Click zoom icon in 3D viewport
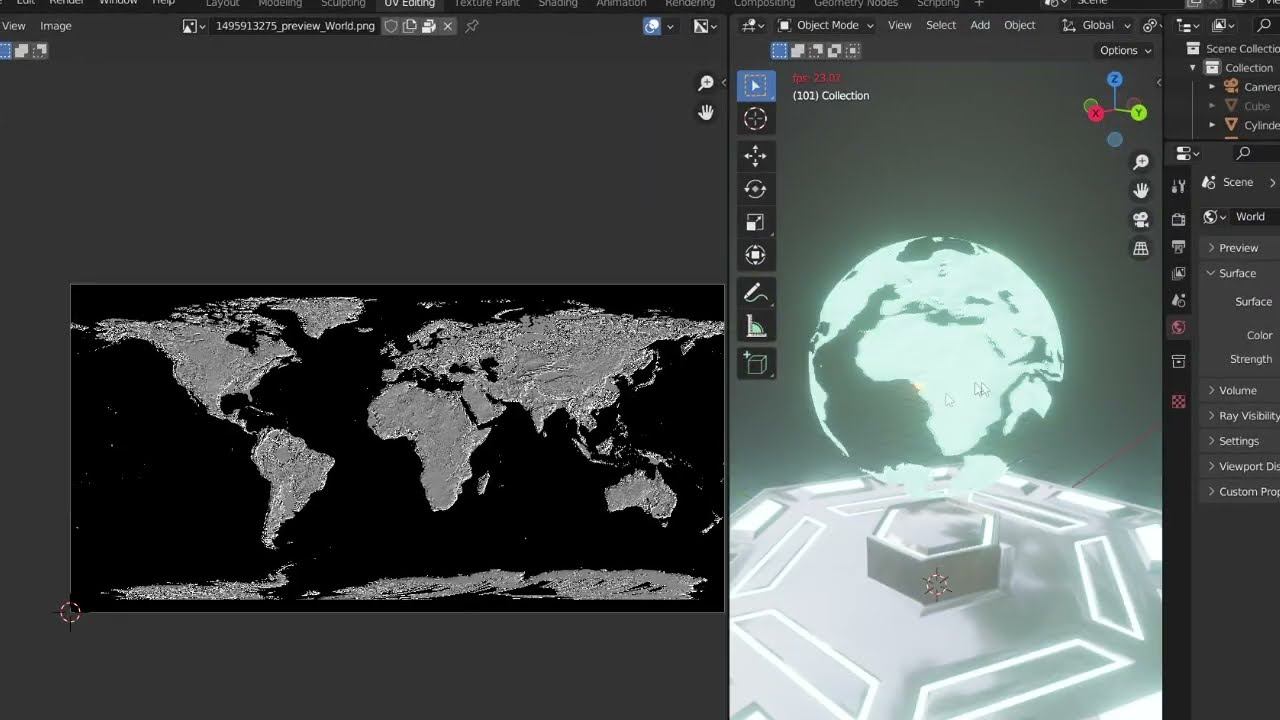 click(1141, 162)
